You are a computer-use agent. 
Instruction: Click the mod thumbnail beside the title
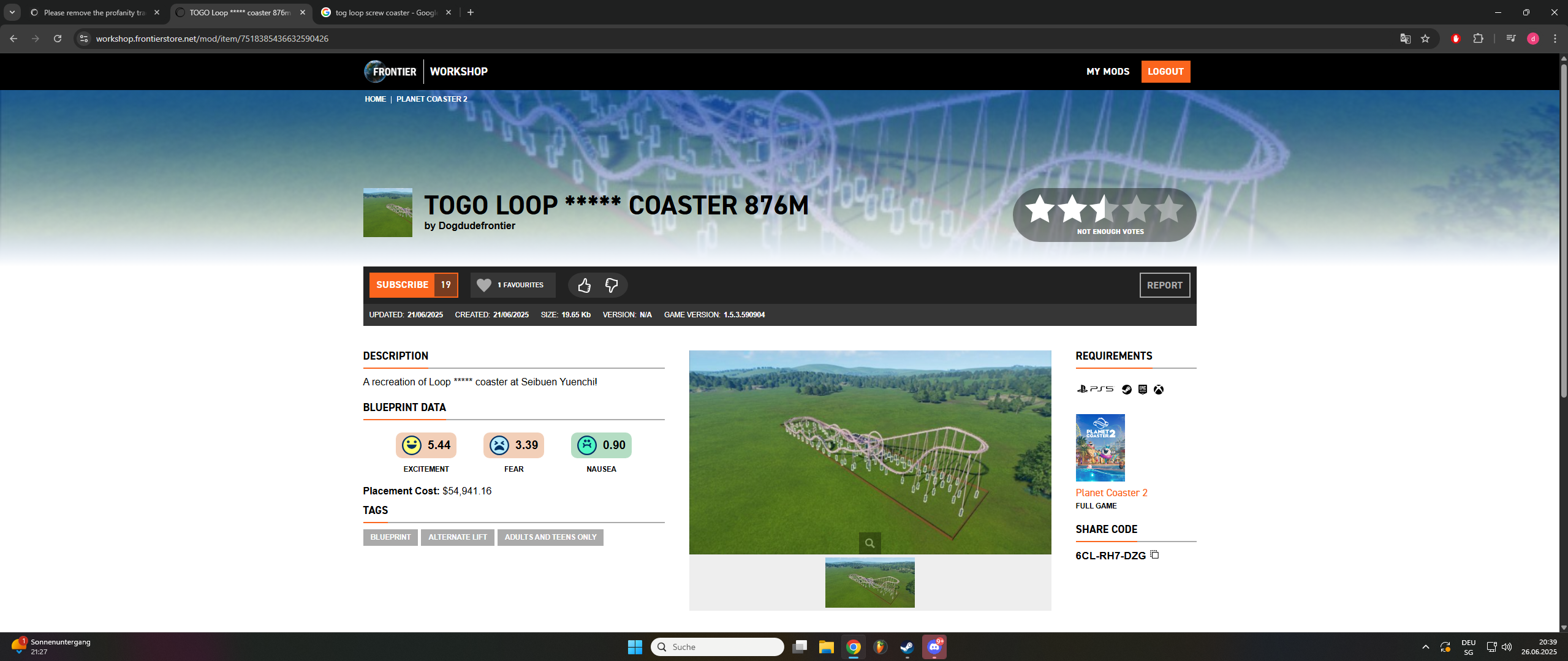(387, 213)
